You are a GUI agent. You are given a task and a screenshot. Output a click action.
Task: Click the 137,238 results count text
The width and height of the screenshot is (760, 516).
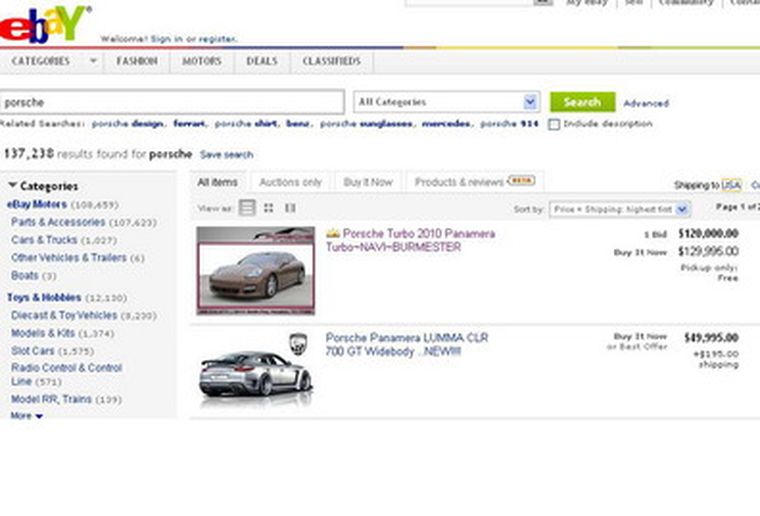tap(29, 154)
